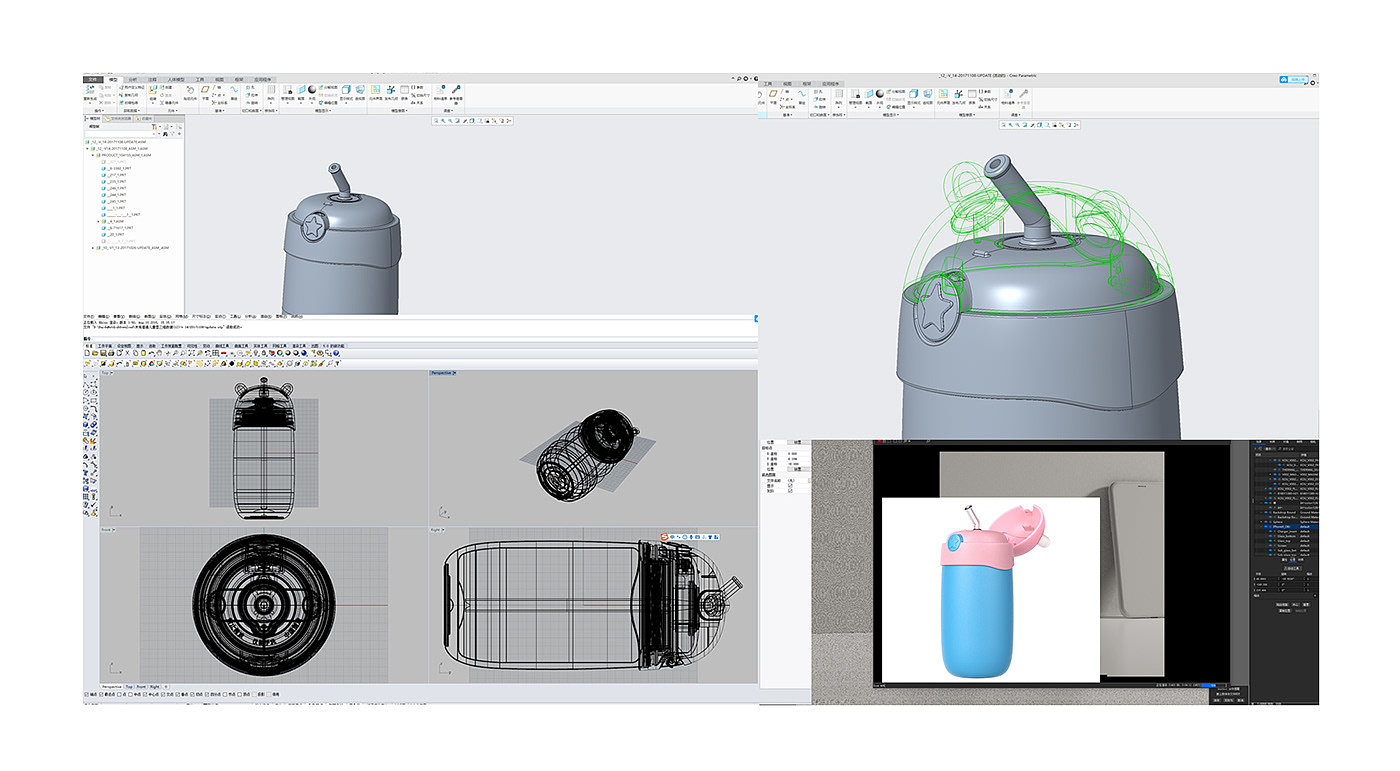Expand the PRODUCT_104155_ASM assembly node
This screenshot has width=1400, height=771.
point(93,156)
